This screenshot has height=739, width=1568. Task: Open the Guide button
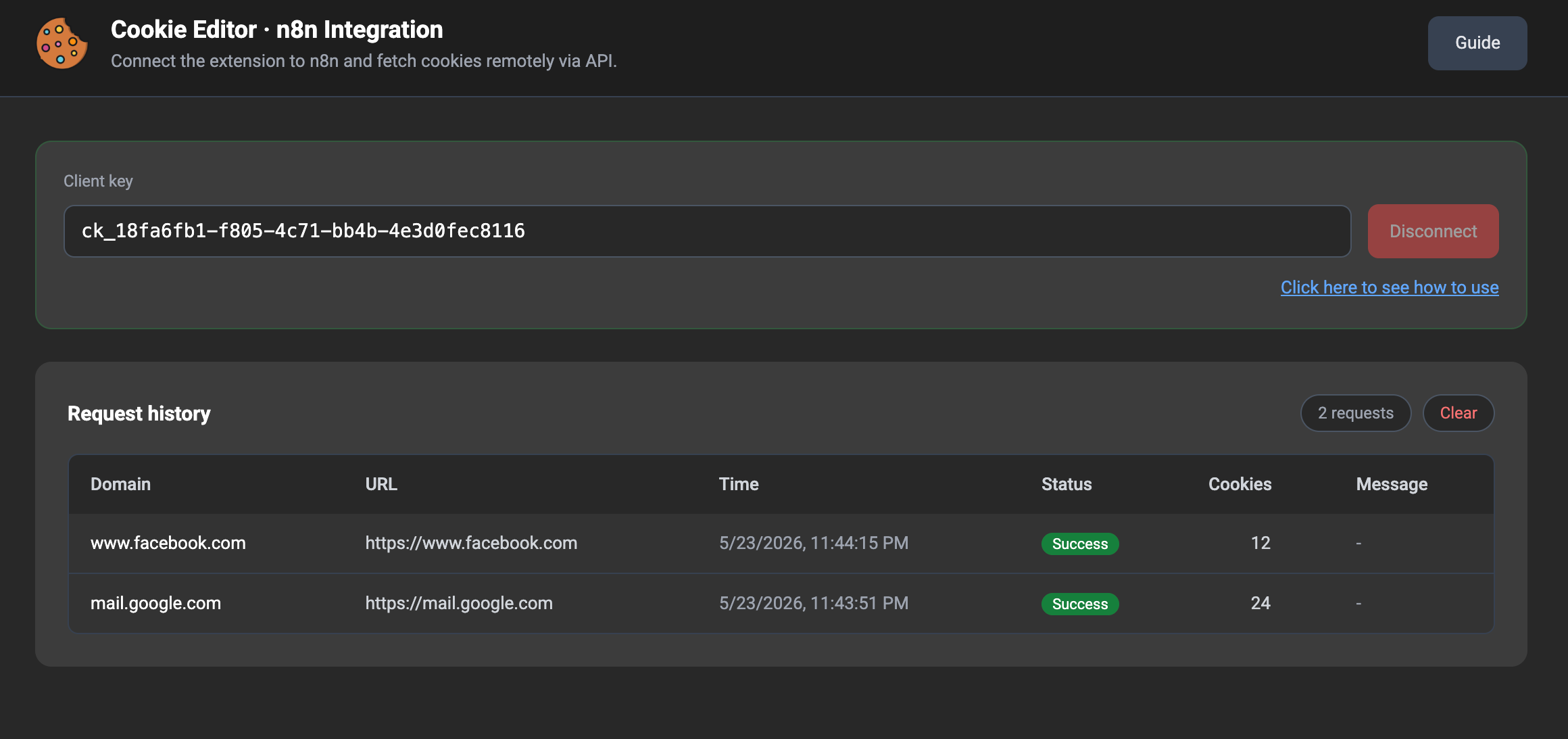(x=1477, y=43)
